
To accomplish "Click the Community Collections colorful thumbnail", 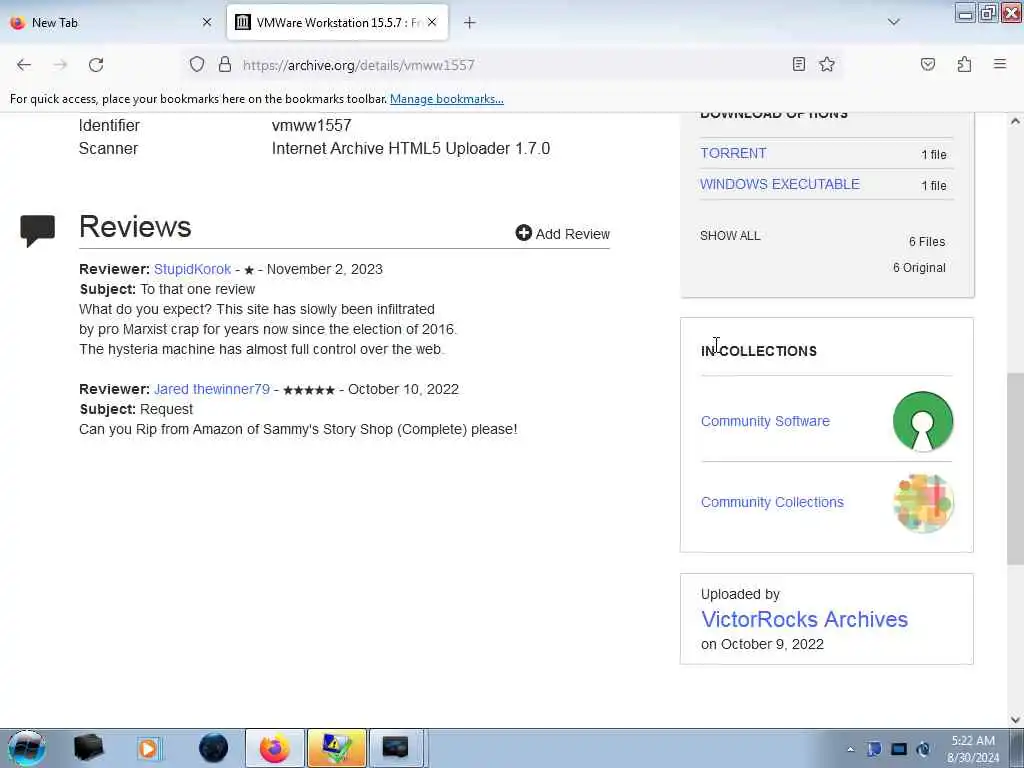I will coord(923,503).
